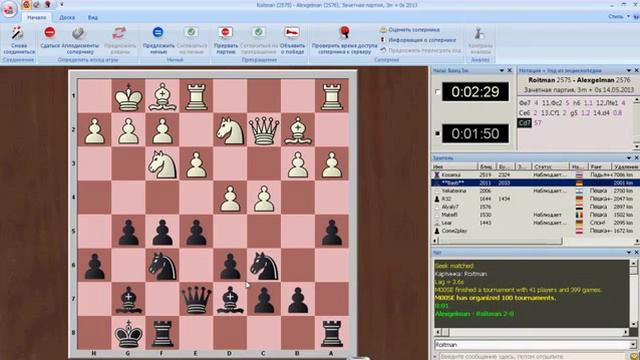The image size is (640, 360).
Task: Click the chat message input field
Action: (532, 357)
